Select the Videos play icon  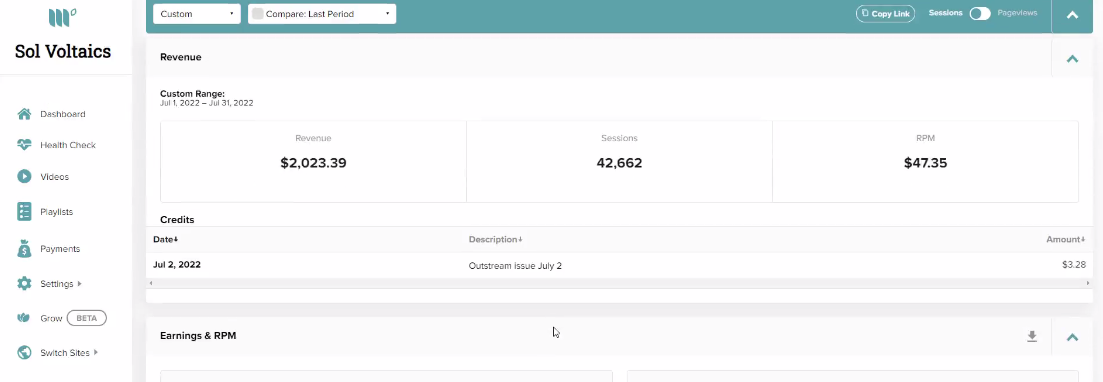(x=25, y=177)
